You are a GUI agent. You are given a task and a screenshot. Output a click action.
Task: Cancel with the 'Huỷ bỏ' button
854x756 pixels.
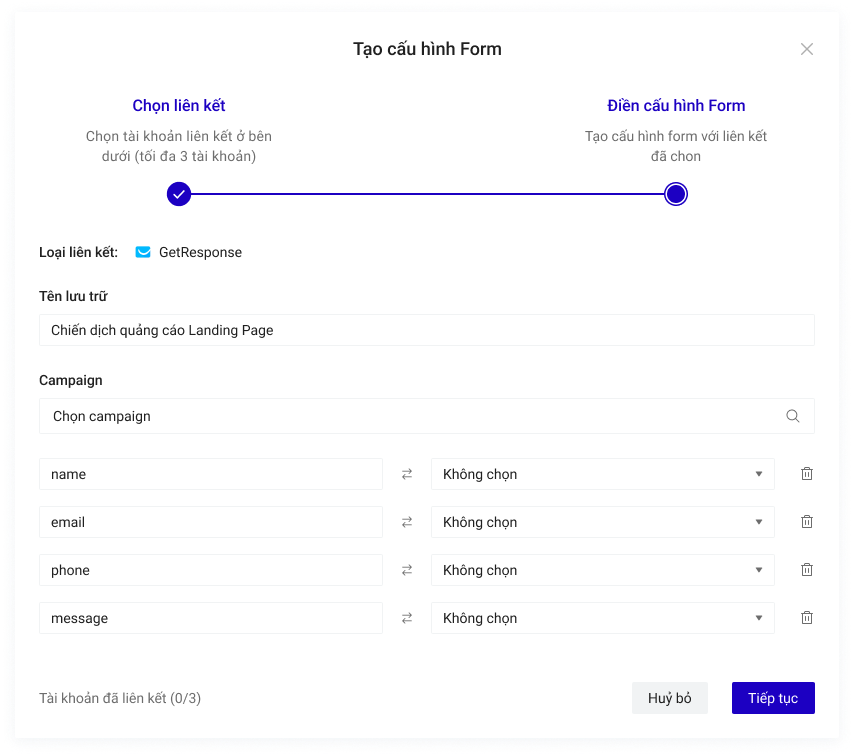pyautogui.click(x=669, y=698)
